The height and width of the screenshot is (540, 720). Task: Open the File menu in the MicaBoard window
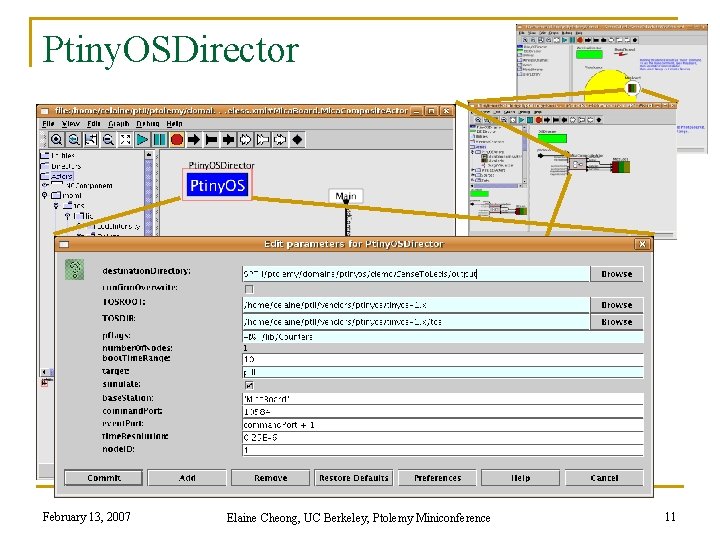tap(48, 124)
